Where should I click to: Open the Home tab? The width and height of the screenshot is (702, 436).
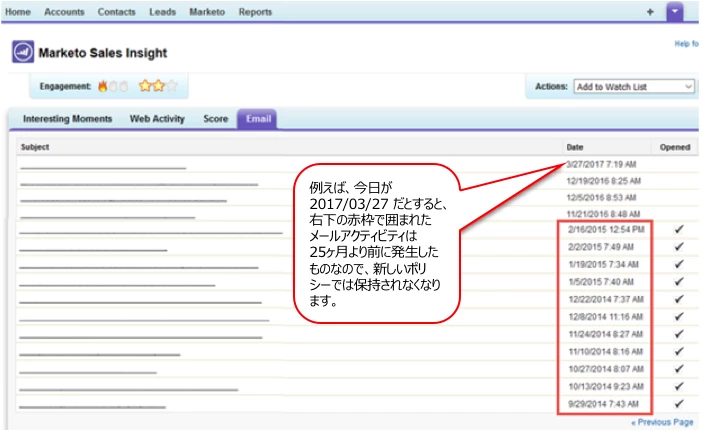pos(18,12)
